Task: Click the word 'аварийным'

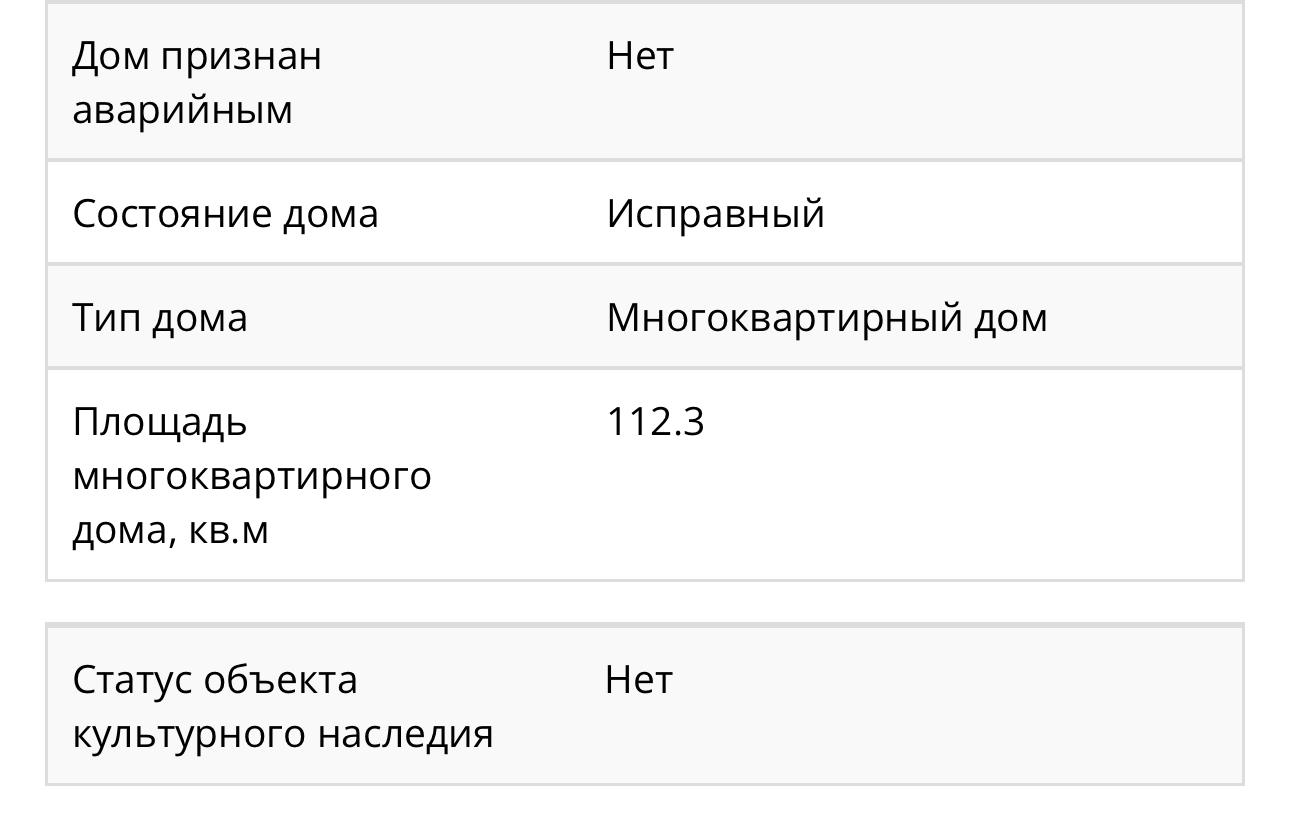Action: [x=182, y=110]
